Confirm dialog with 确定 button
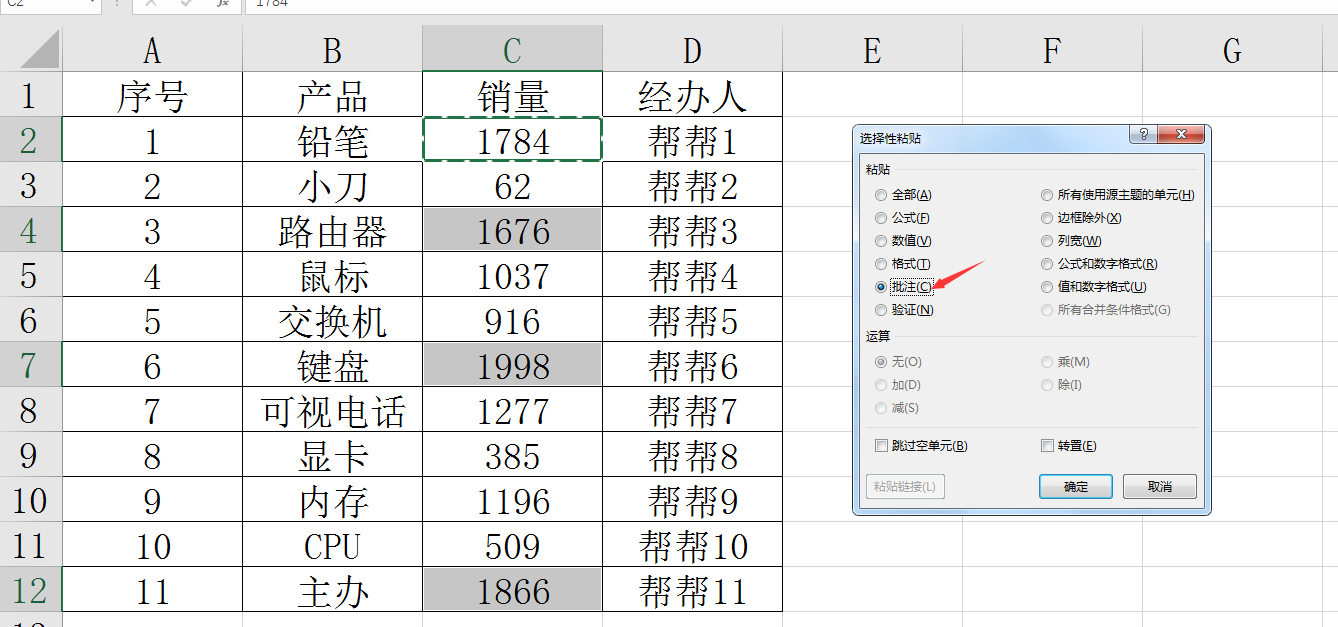The image size is (1338, 627). (x=1076, y=487)
